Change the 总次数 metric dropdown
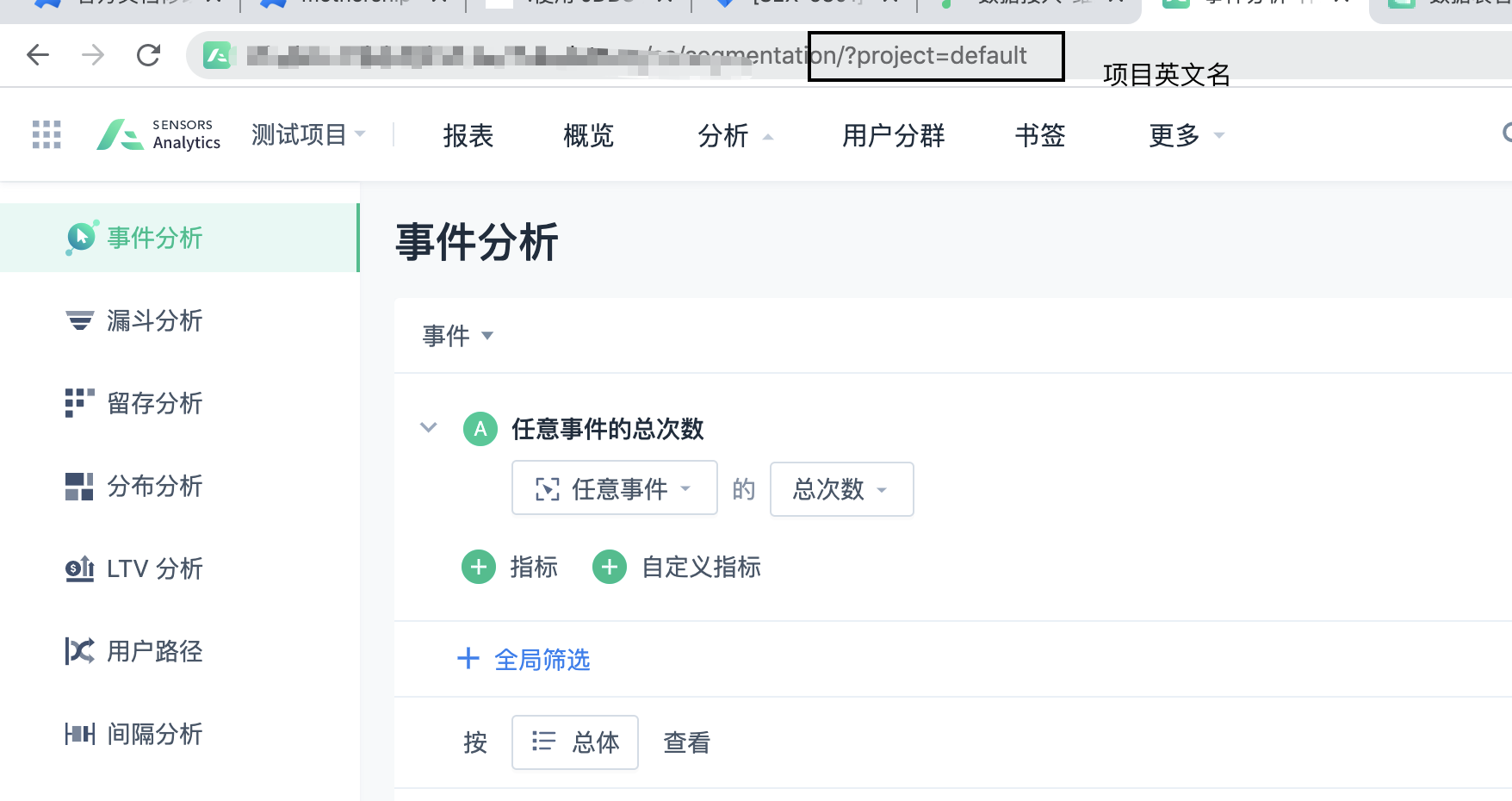This screenshot has height=801, width=1512. [x=841, y=489]
